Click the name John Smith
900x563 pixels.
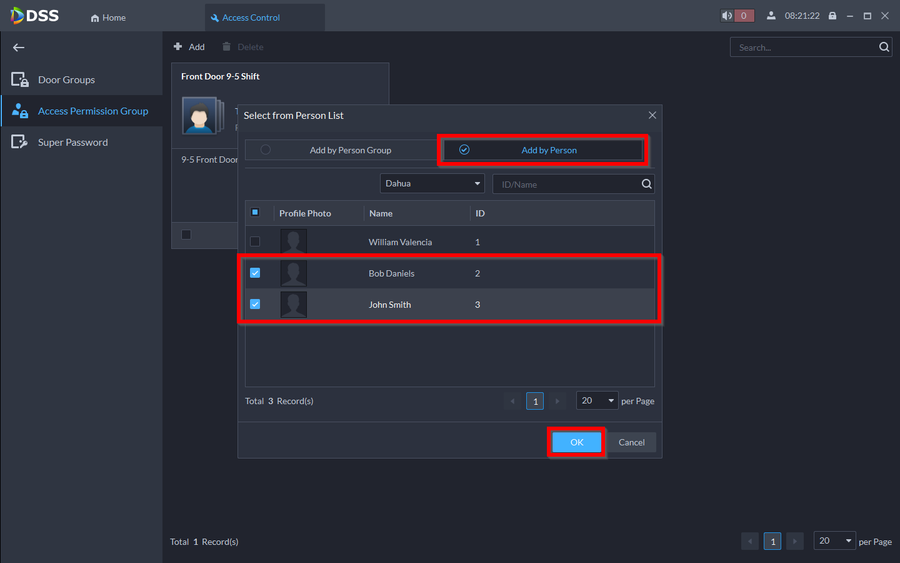point(390,305)
